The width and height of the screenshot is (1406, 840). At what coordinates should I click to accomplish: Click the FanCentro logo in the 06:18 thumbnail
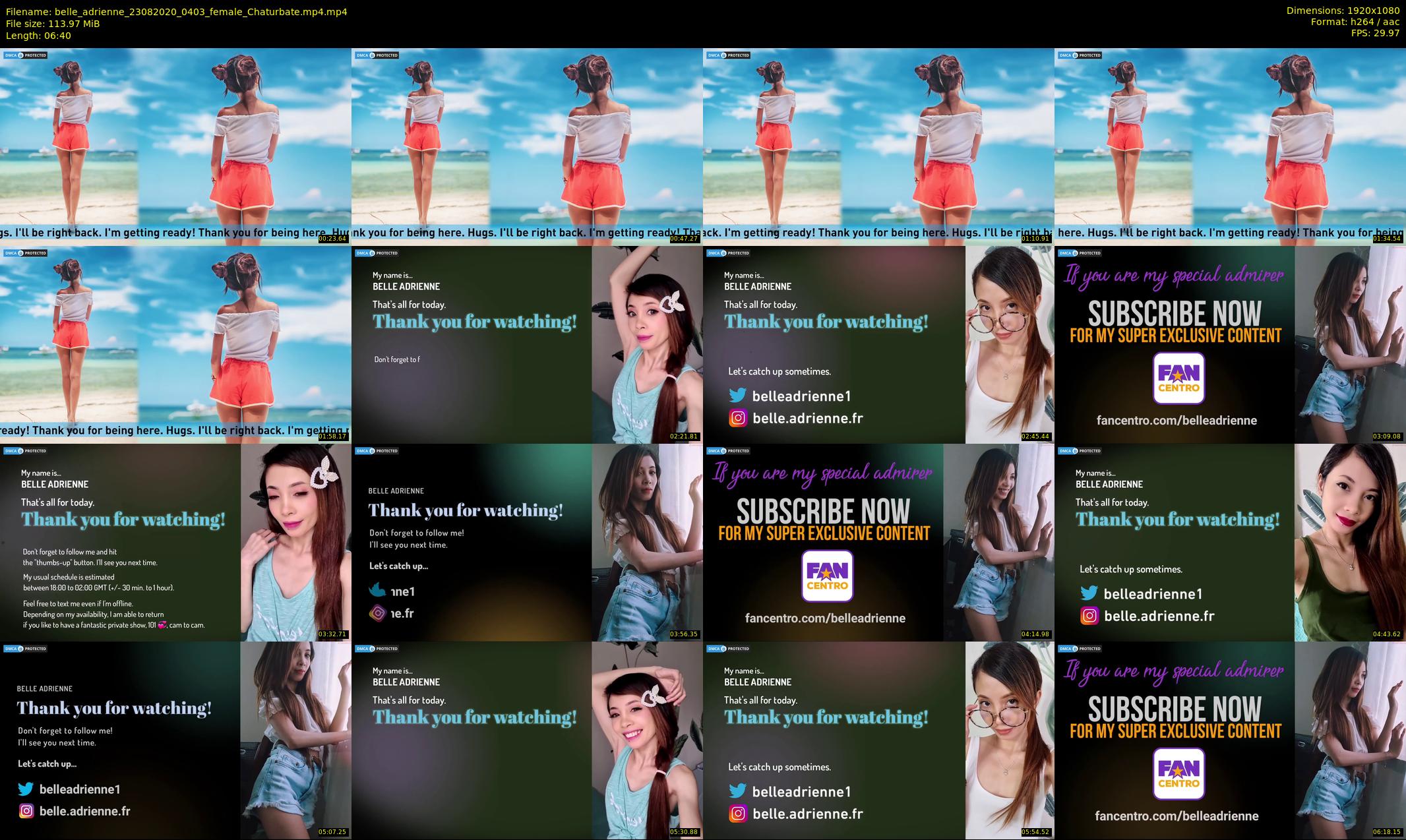click(x=1178, y=773)
